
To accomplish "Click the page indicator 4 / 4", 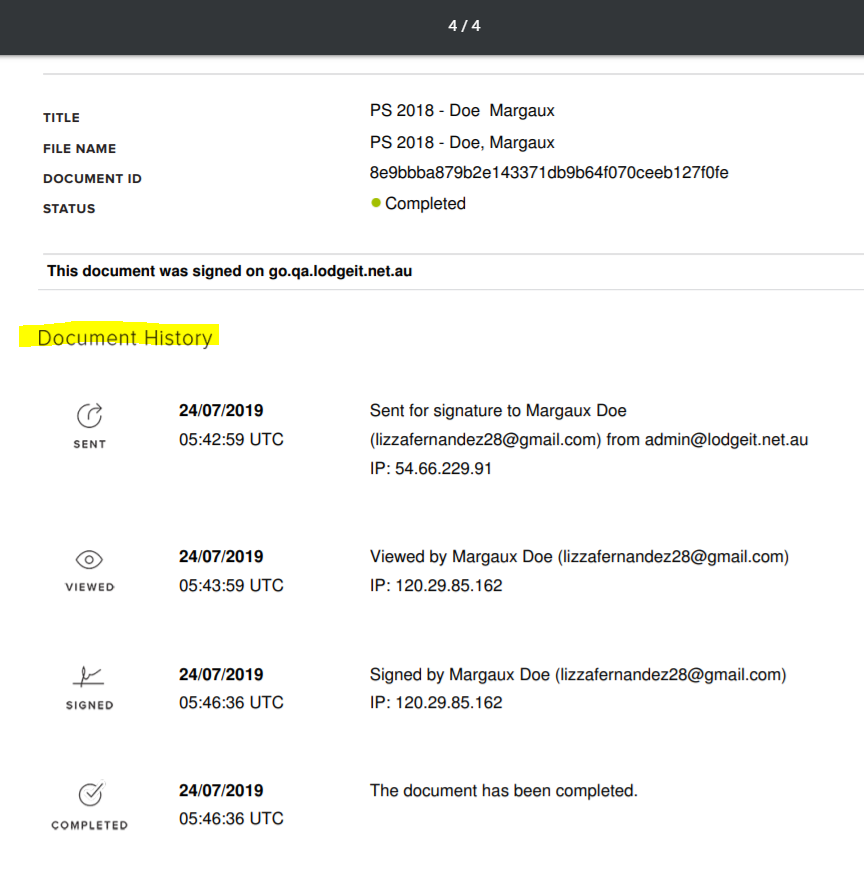I will (x=464, y=25).
